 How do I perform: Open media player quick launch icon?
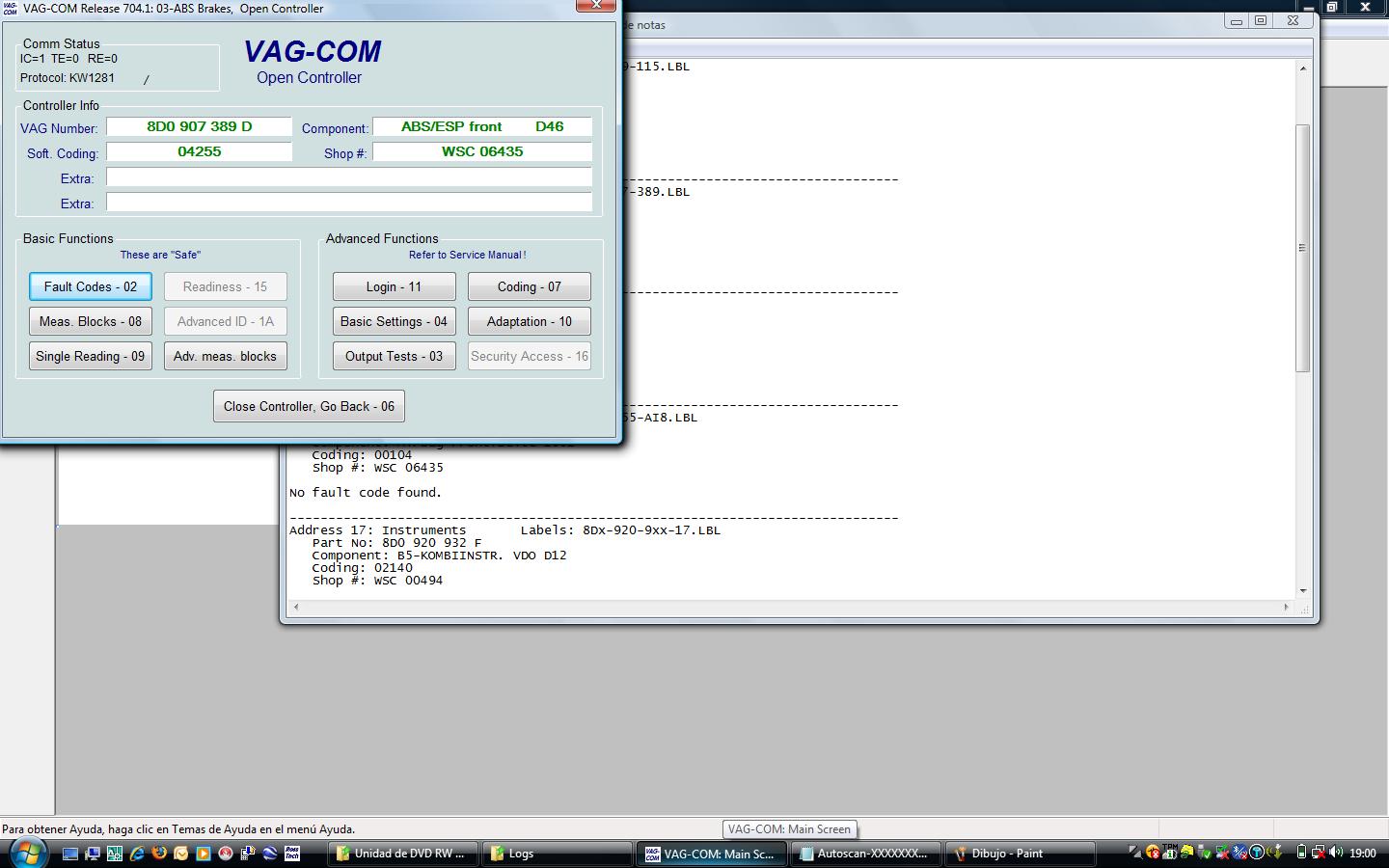[x=203, y=854]
